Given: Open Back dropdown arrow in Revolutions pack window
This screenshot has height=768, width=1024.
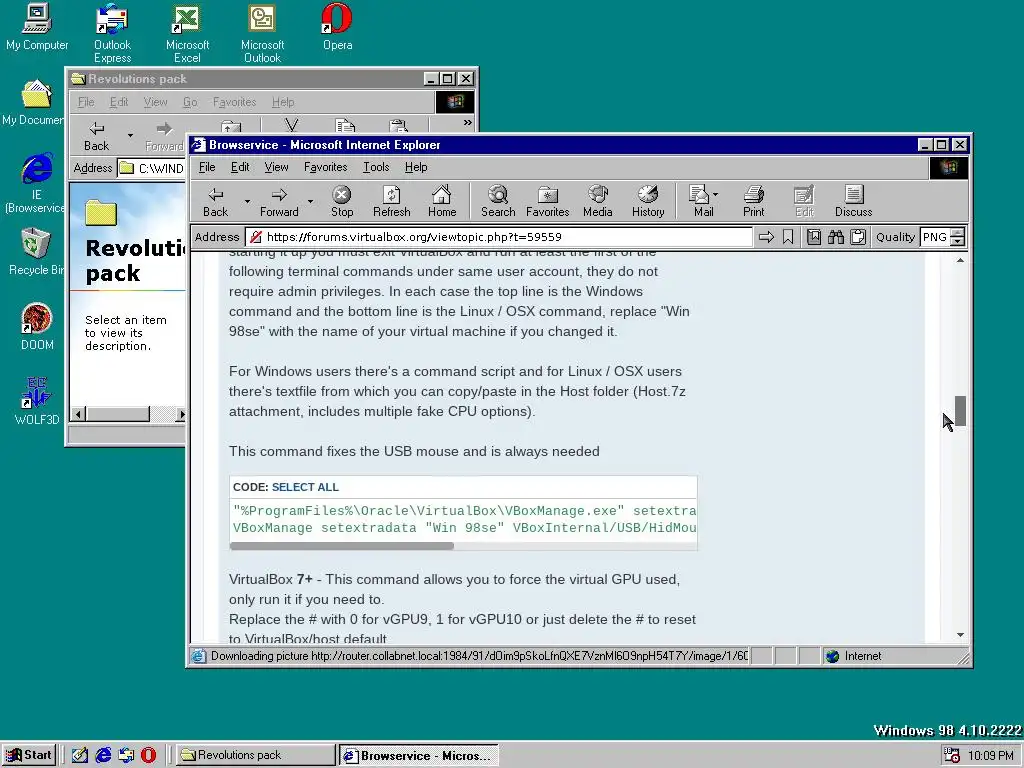Looking at the screenshot, I should 130,135.
